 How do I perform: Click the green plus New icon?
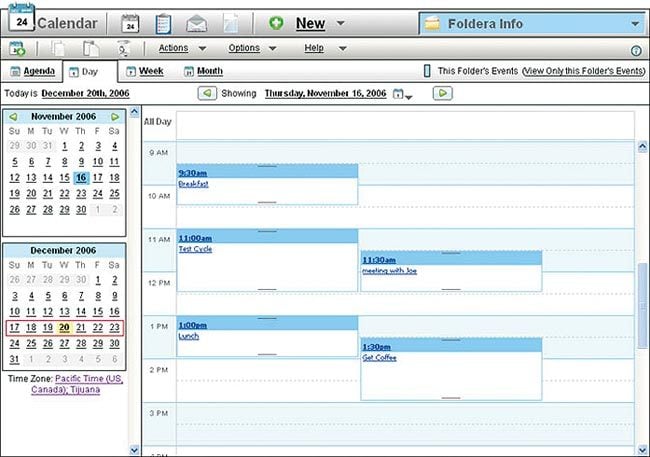tap(276, 23)
